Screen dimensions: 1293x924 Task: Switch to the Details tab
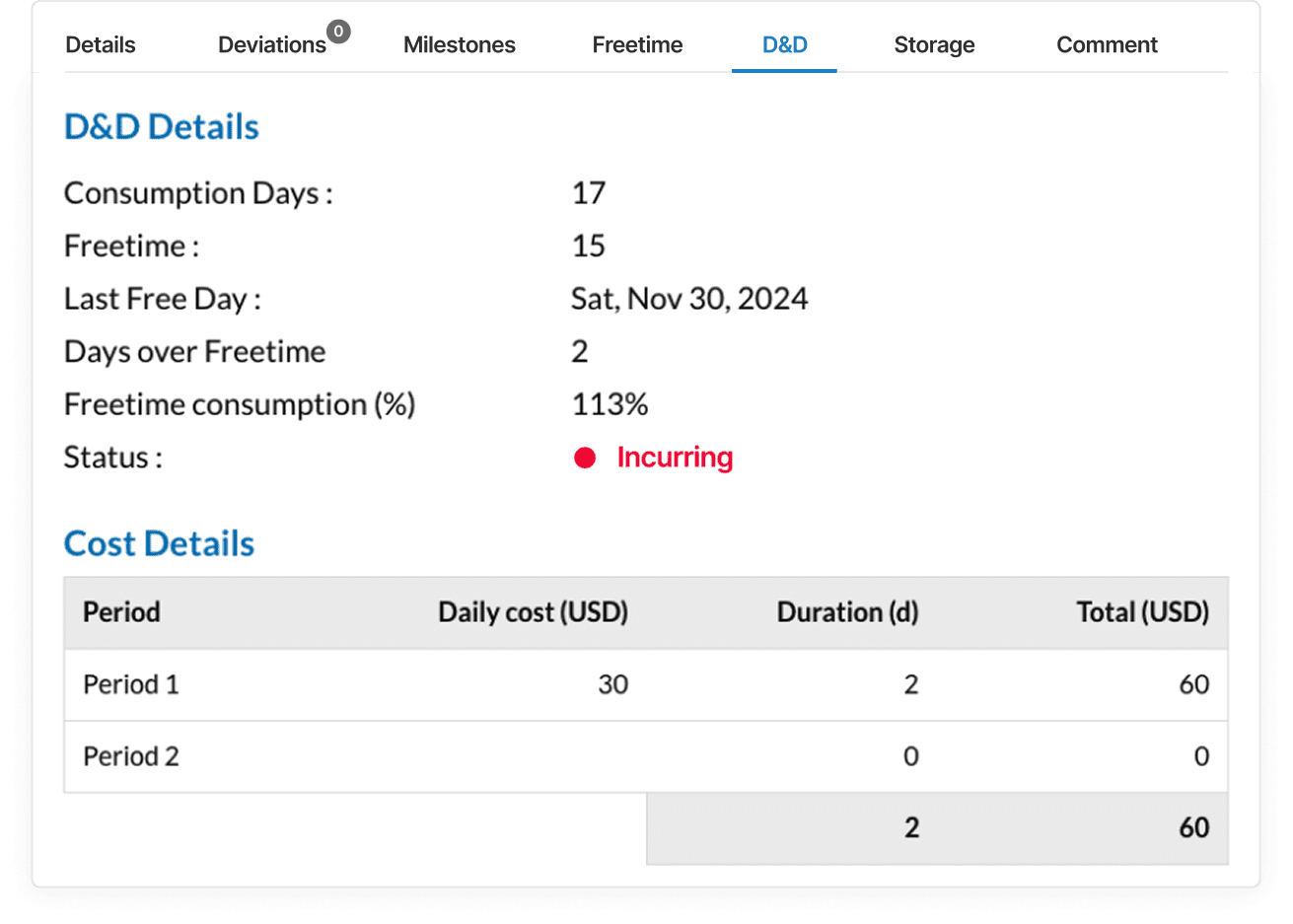coord(100,44)
